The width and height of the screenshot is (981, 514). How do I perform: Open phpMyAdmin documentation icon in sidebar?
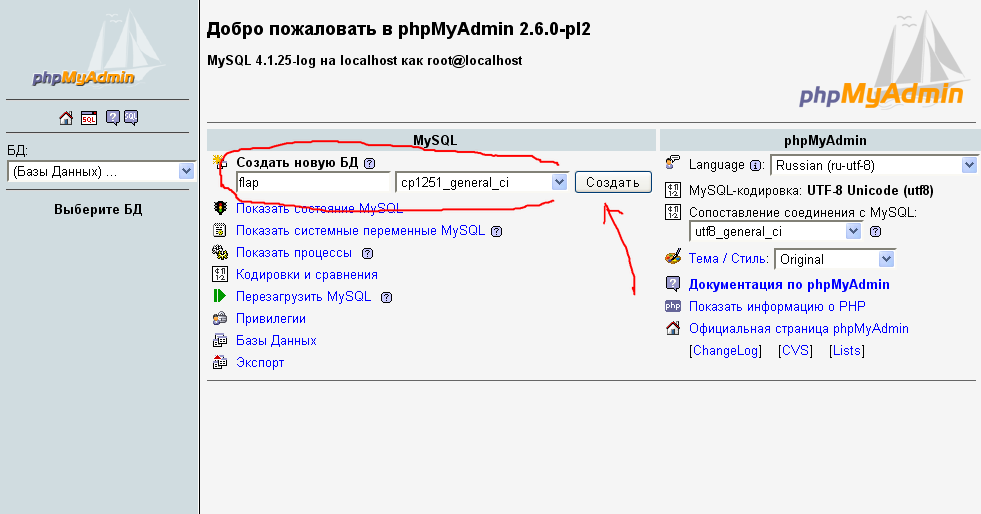[x=113, y=118]
